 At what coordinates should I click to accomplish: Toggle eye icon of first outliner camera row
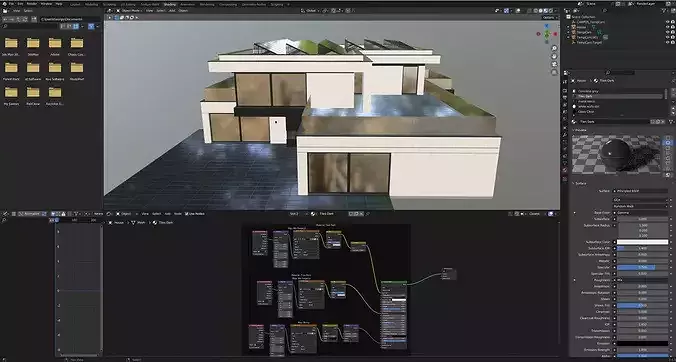pos(667,22)
